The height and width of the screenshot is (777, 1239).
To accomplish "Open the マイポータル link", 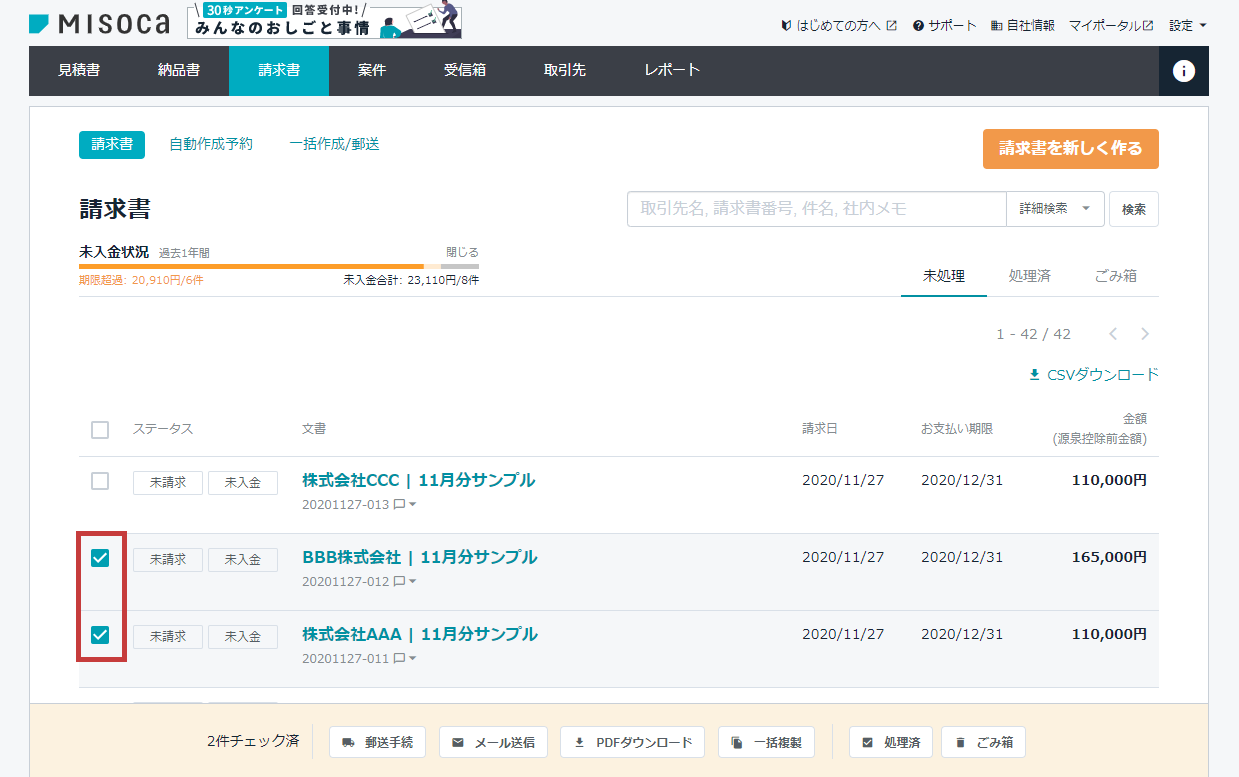I will pos(1111,25).
